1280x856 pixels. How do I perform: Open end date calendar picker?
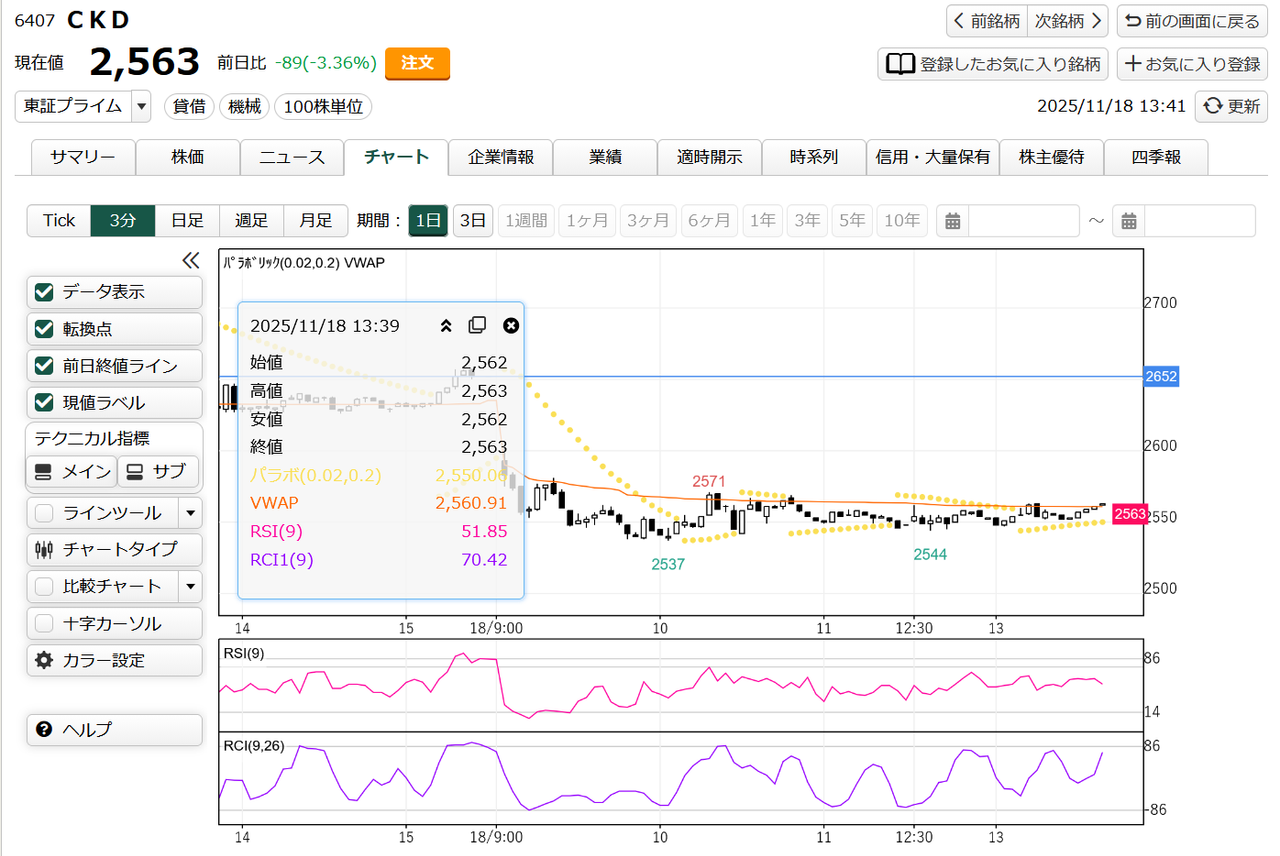(x=1129, y=221)
